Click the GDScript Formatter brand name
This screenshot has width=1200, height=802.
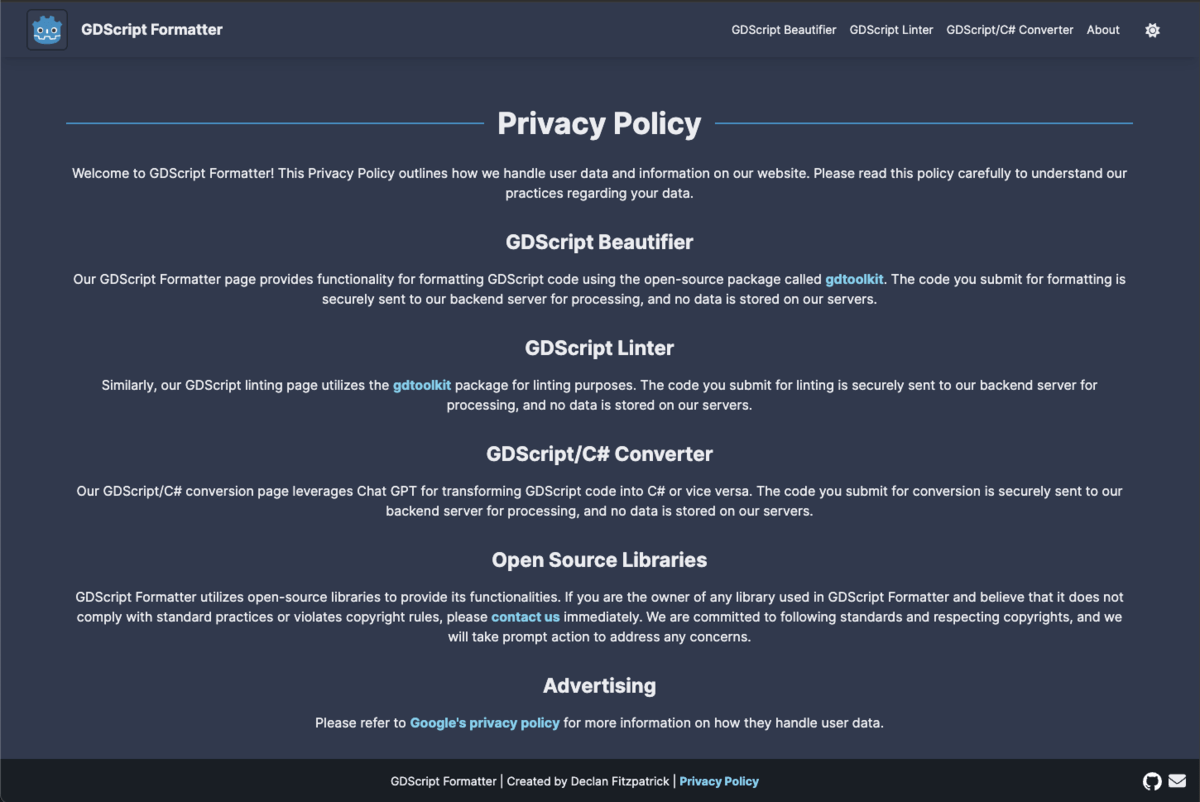[152, 29]
